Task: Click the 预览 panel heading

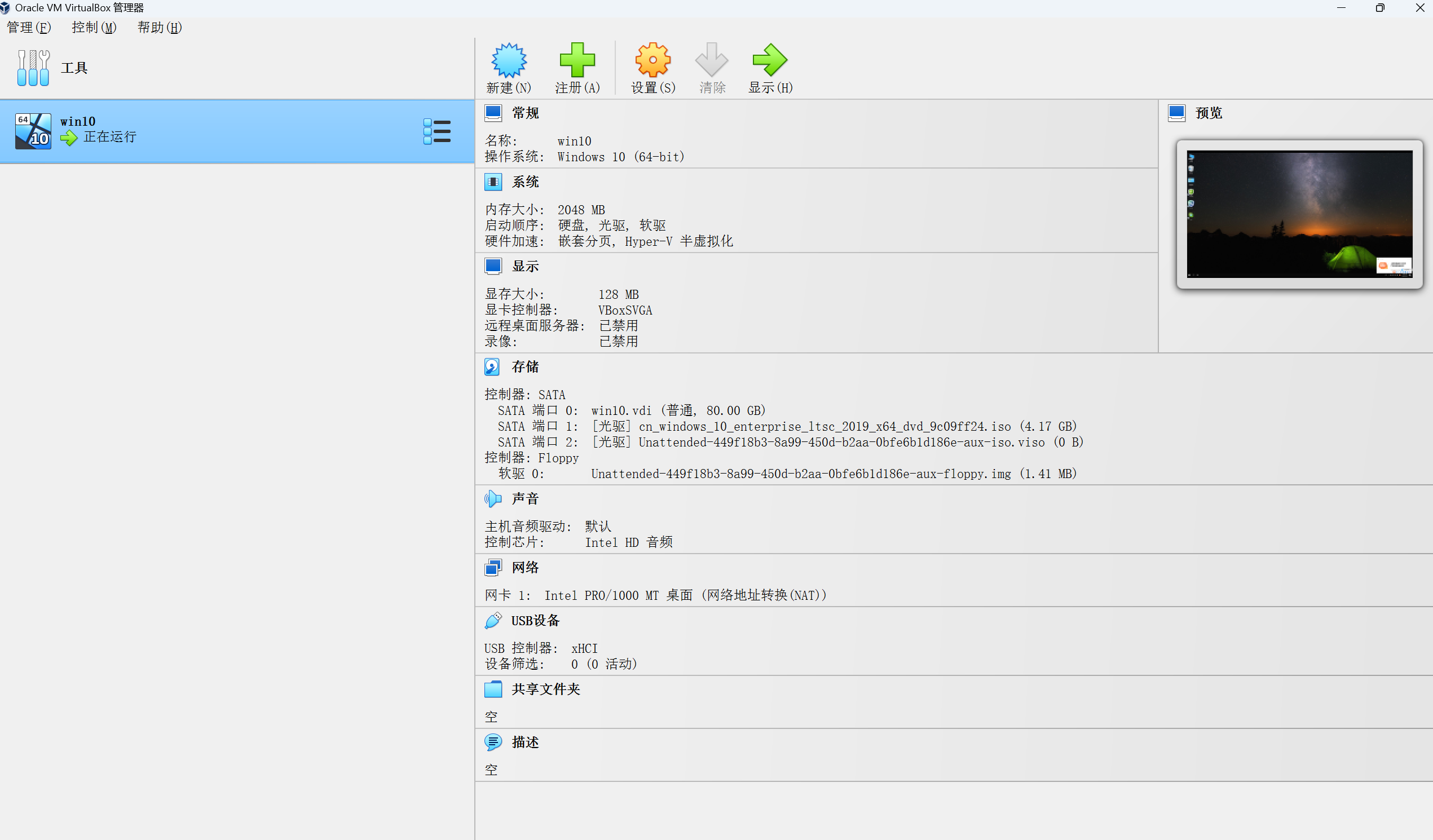Action: 1209,113
